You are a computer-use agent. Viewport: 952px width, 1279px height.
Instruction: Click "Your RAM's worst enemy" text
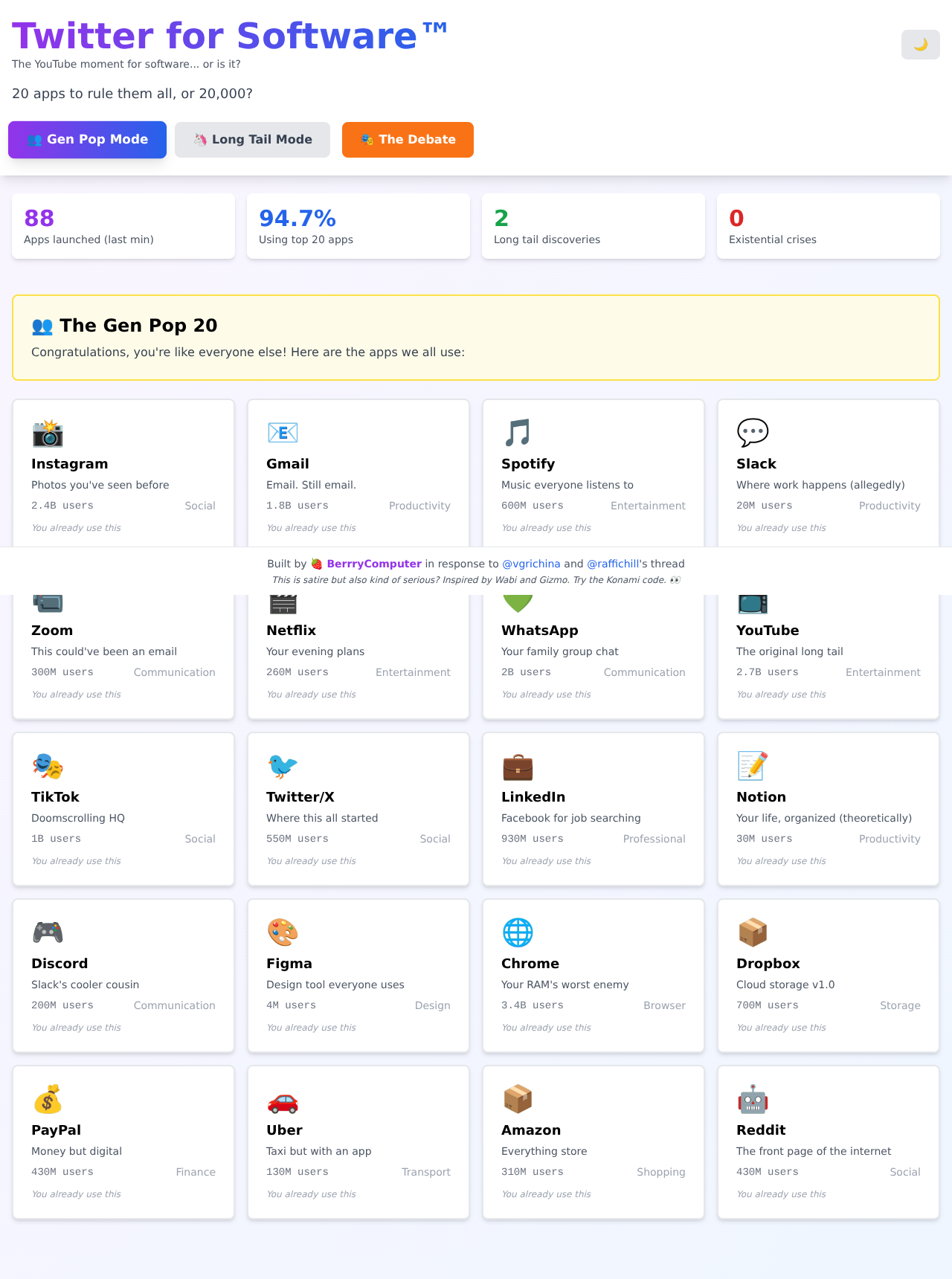(565, 985)
